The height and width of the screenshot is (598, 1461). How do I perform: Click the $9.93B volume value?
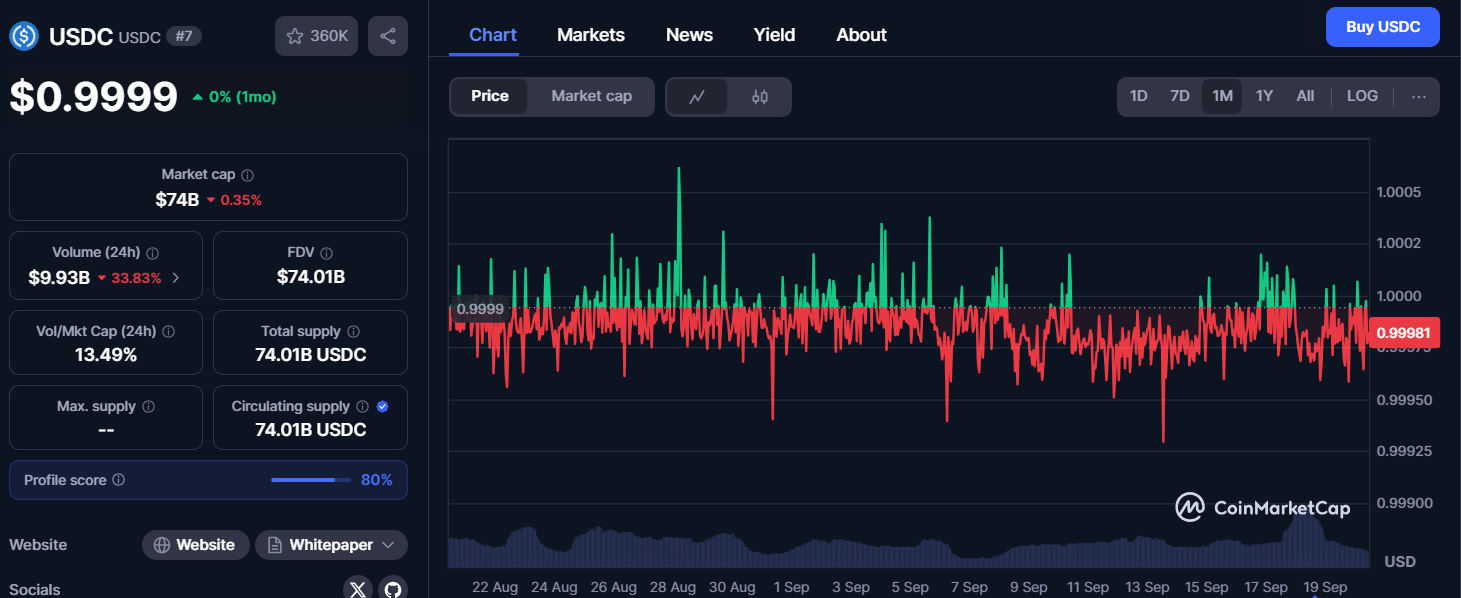click(59, 278)
